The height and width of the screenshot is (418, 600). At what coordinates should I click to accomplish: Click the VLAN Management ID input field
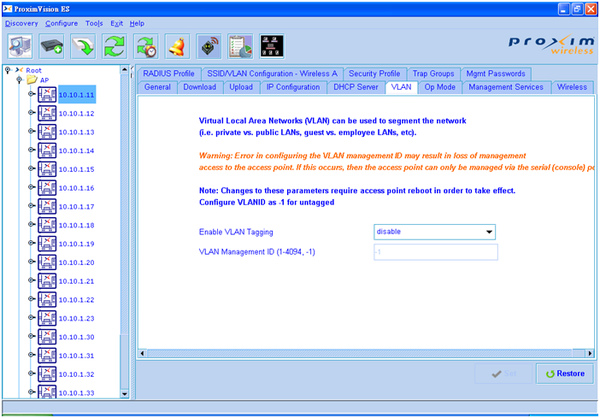[435, 252]
